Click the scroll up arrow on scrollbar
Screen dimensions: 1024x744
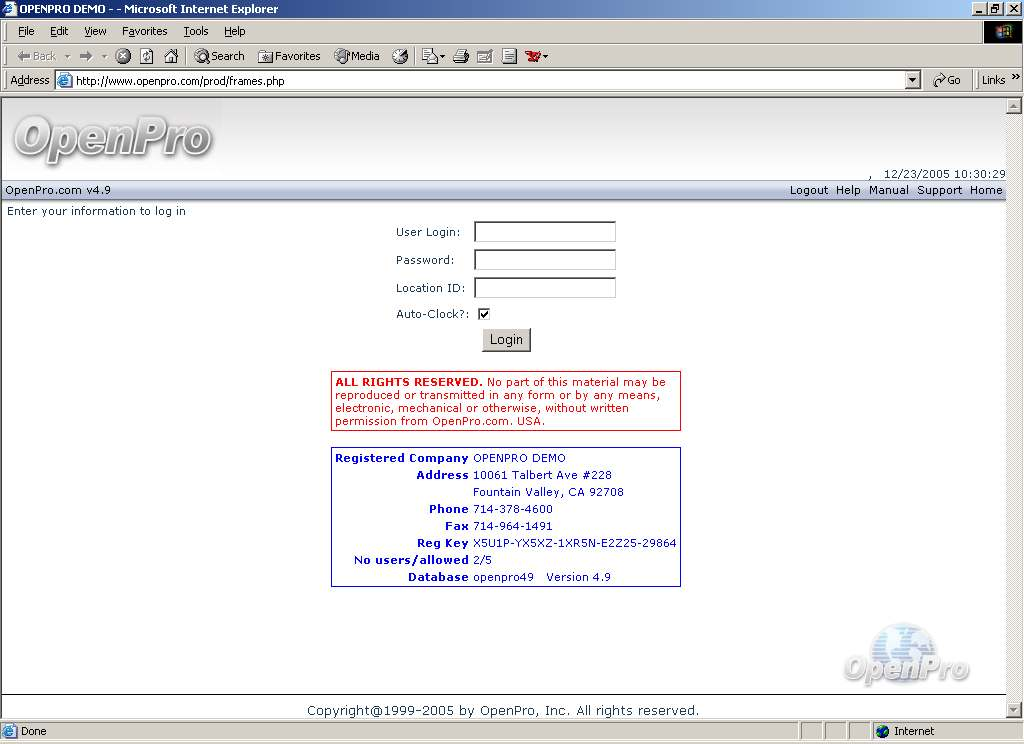click(1014, 106)
